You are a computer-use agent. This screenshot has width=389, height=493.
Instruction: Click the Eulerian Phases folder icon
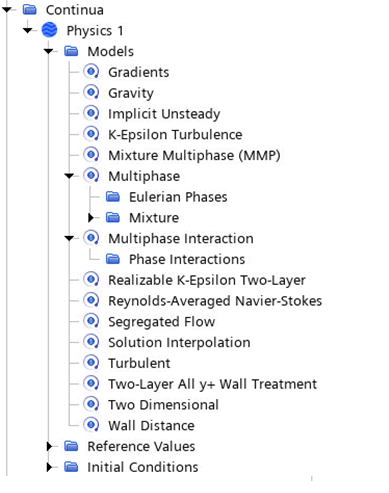point(113,197)
